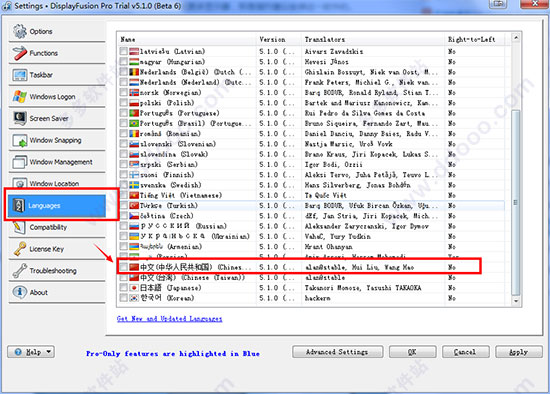
Task: Click the Vietnamese flag icon
Action: [x=134, y=195]
